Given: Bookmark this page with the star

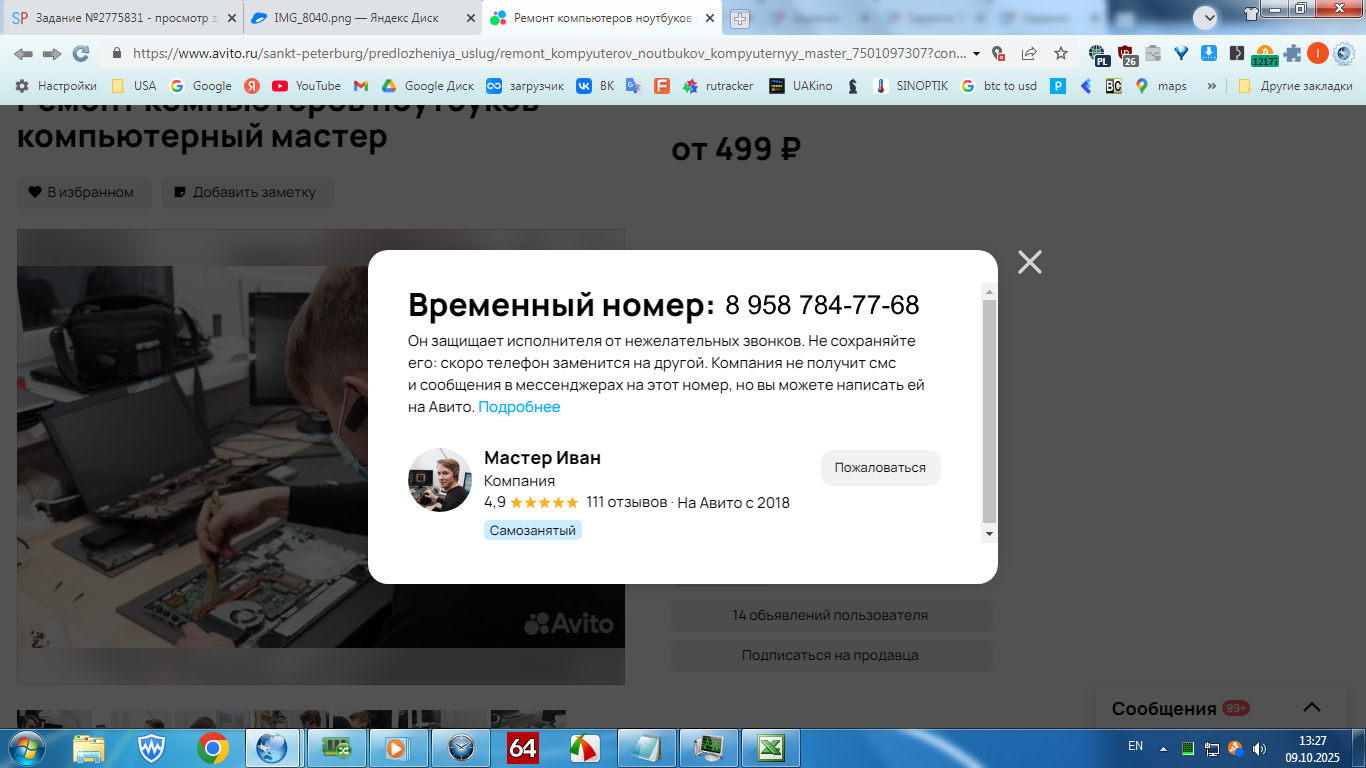Looking at the screenshot, I should pyautogui.click(x=1061, y=53).
